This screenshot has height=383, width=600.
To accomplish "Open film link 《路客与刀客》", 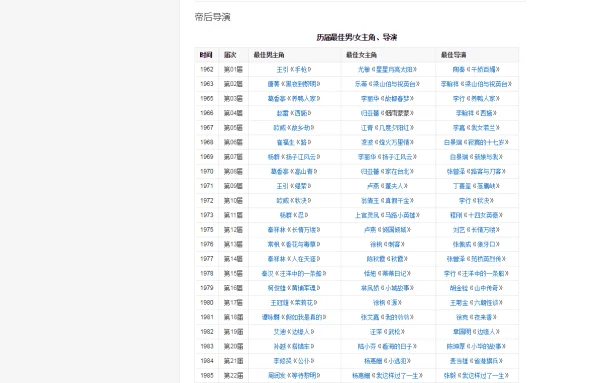I will pyautogui.click(x=486, y=171).
